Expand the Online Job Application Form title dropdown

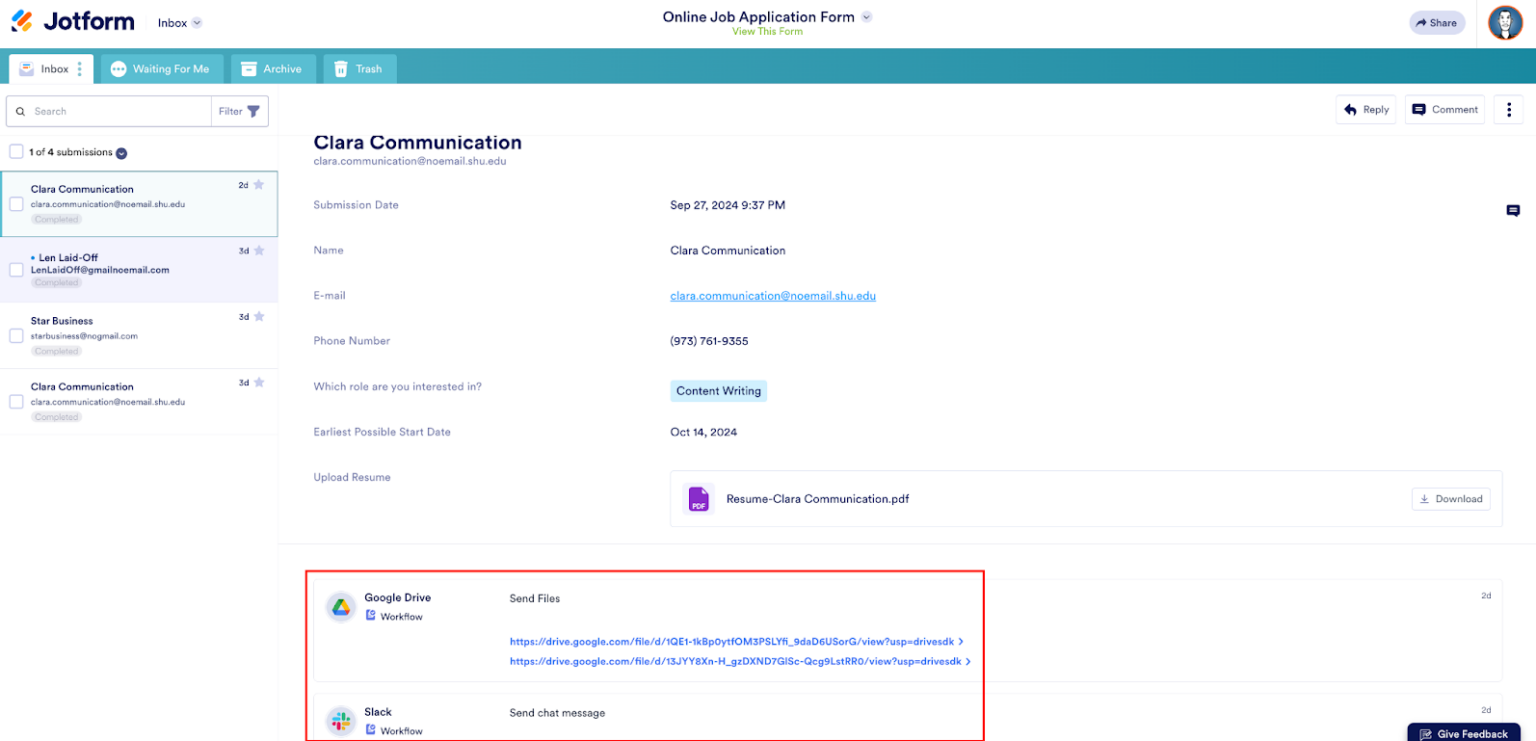(x=866, y=16)
